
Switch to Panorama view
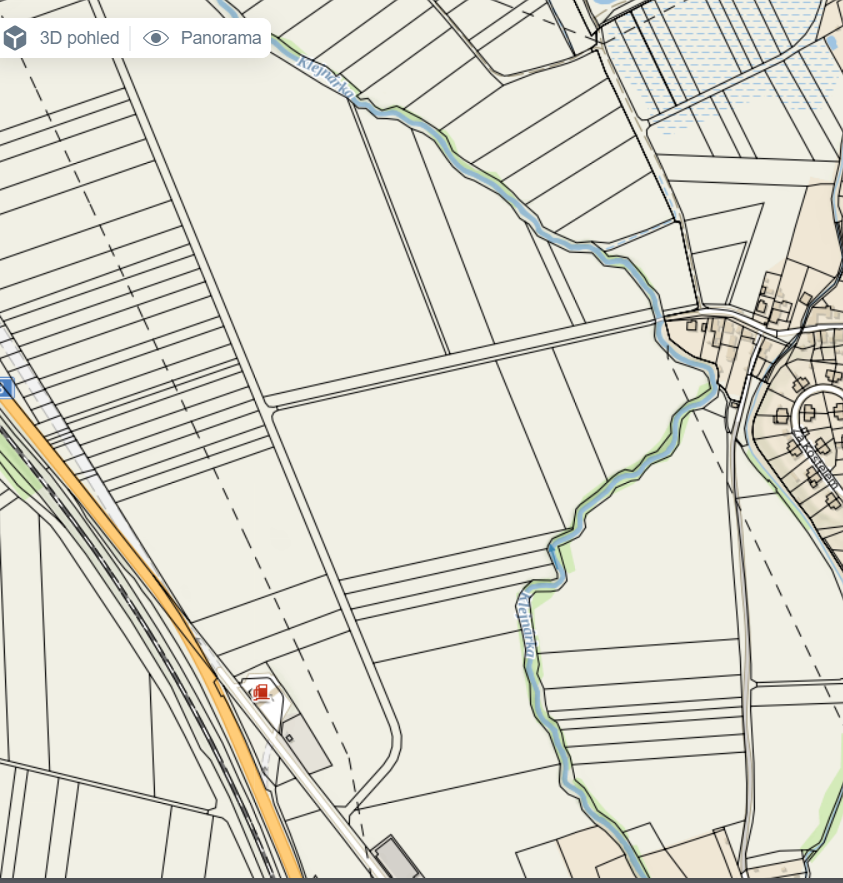(x=220, y=39)
